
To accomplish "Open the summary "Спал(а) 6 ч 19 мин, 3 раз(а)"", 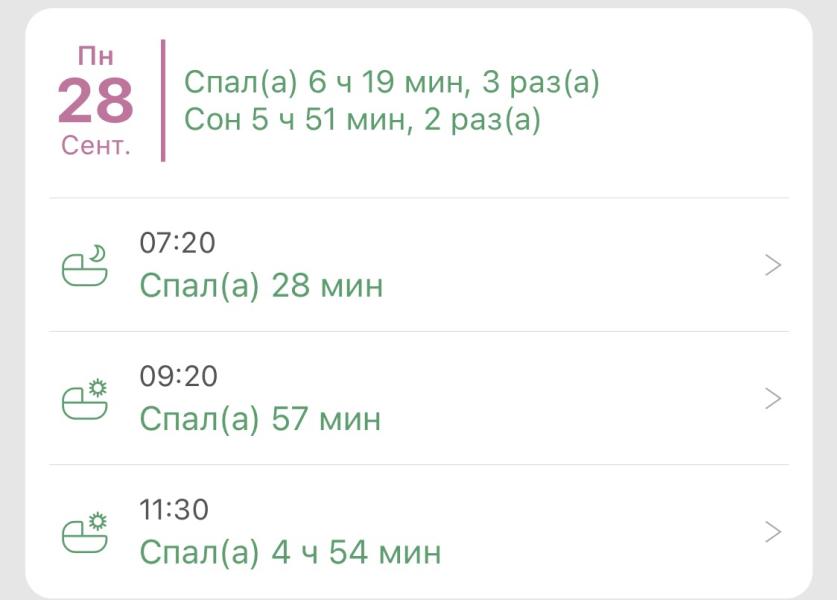I will 392,84.
